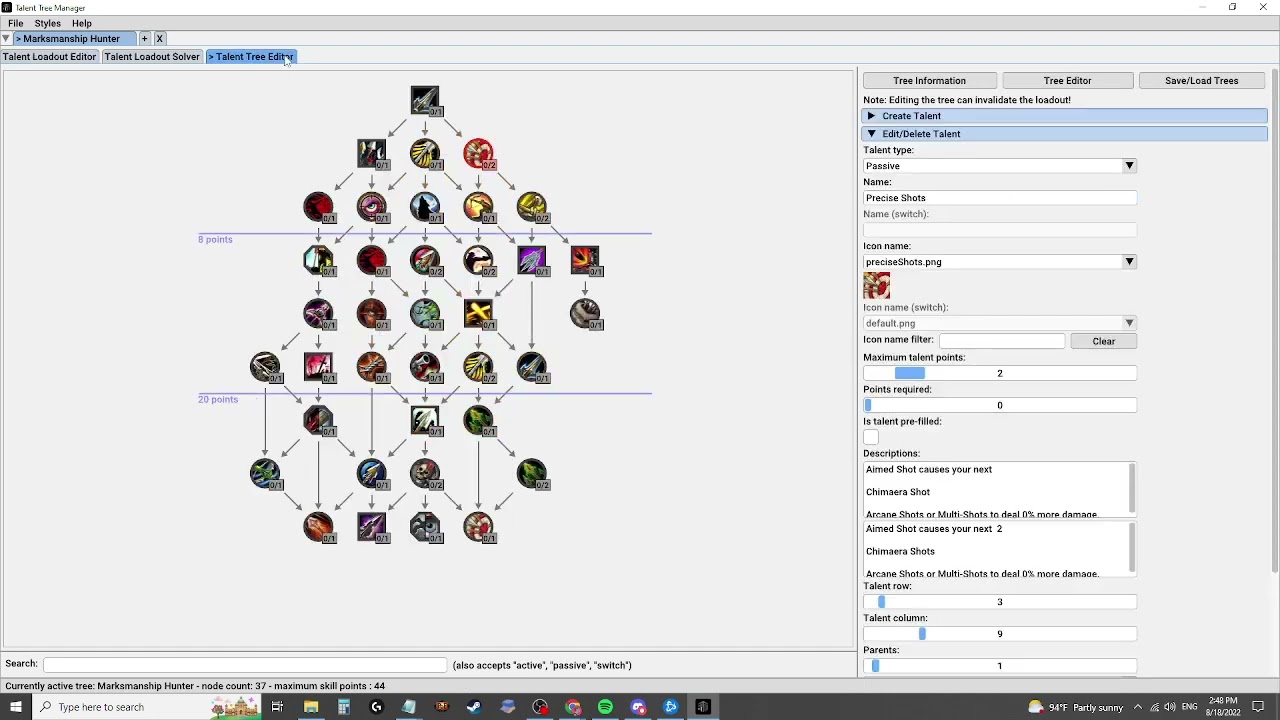Adjust the Points required slider
Screen dimensions: 1280x720
1000,406
